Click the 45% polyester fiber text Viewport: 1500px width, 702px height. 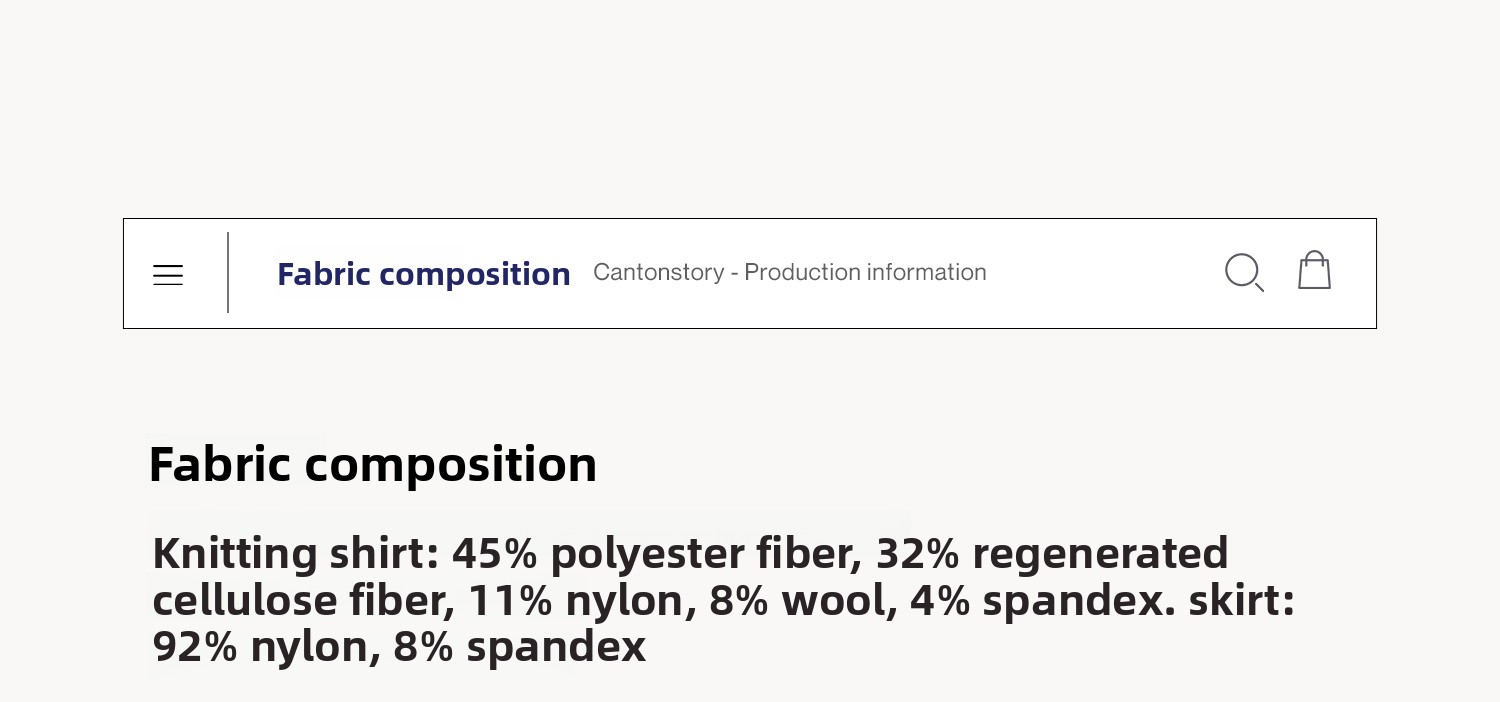(x=656, y=553)
